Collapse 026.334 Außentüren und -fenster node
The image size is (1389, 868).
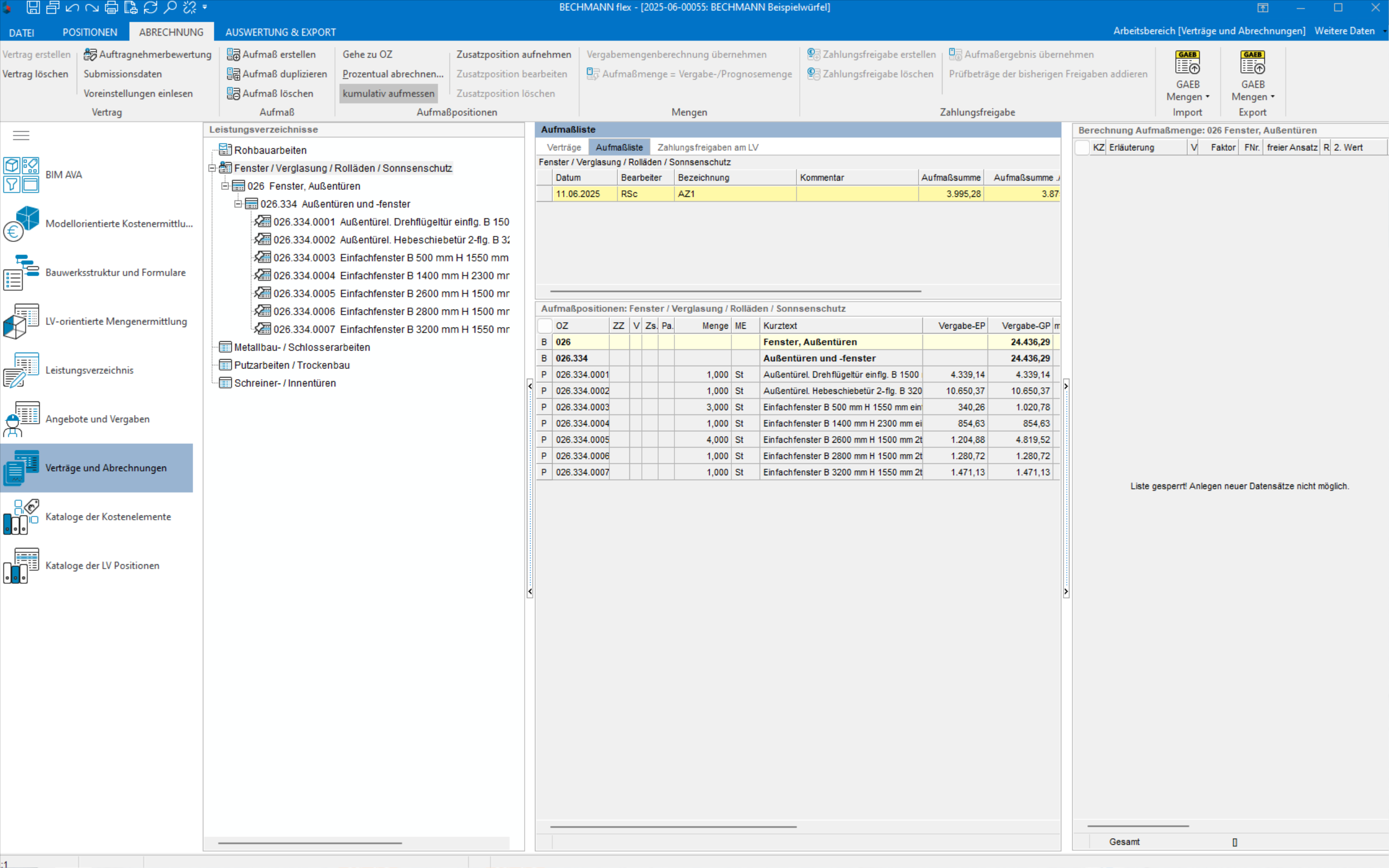238,204
